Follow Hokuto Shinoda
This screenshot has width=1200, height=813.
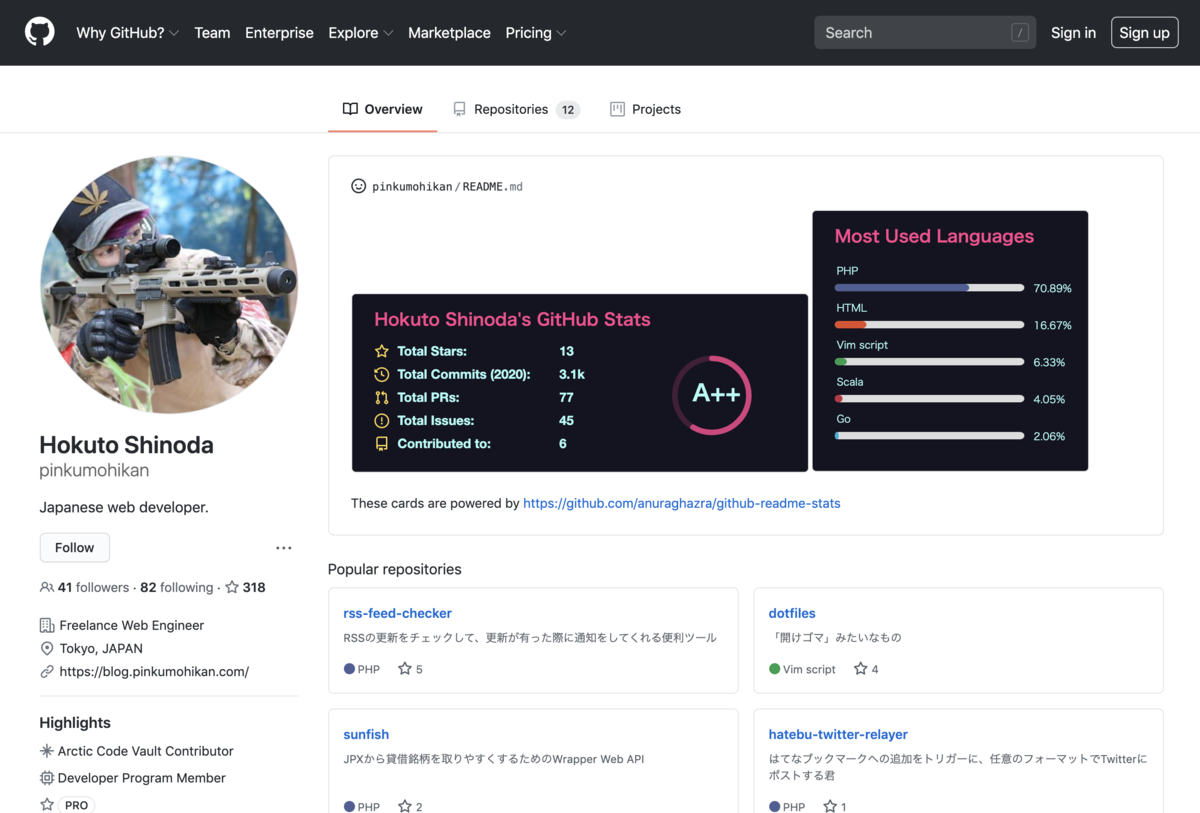point(75,548)
